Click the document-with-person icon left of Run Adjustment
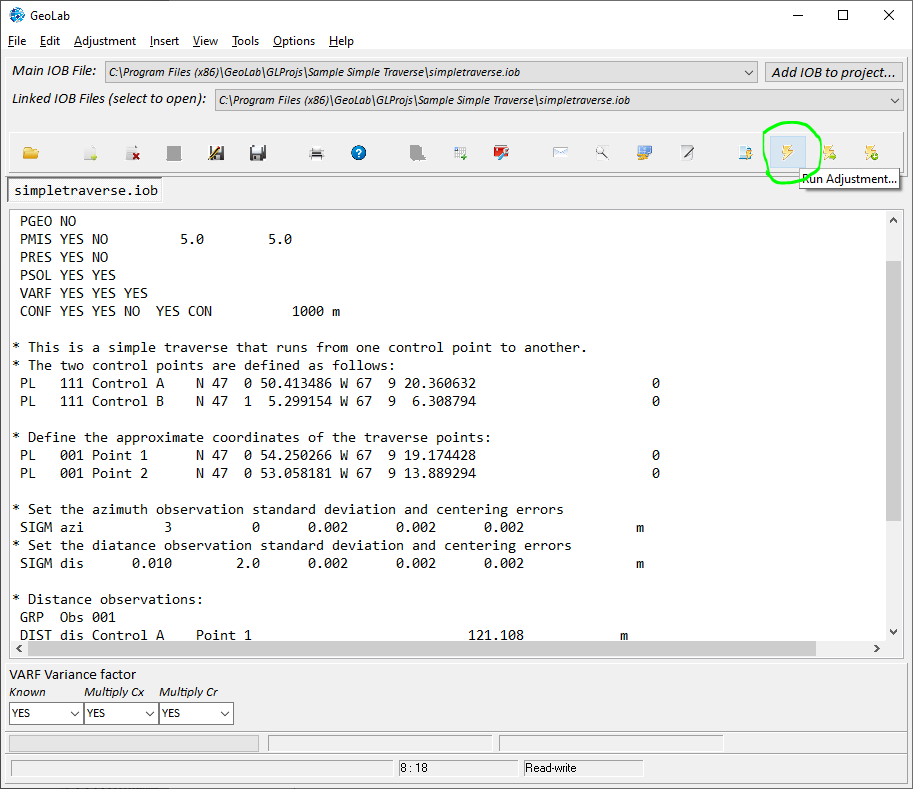This screenshot has height=789, width=913. 745,153
